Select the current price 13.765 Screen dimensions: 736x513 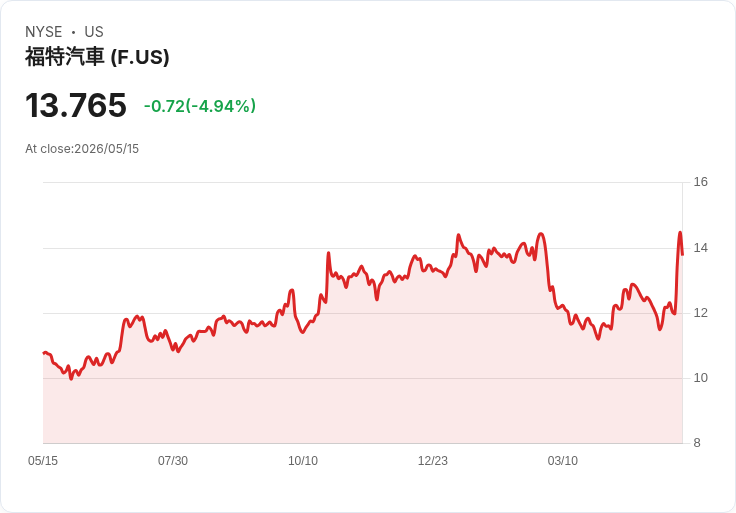click(76, 105)
